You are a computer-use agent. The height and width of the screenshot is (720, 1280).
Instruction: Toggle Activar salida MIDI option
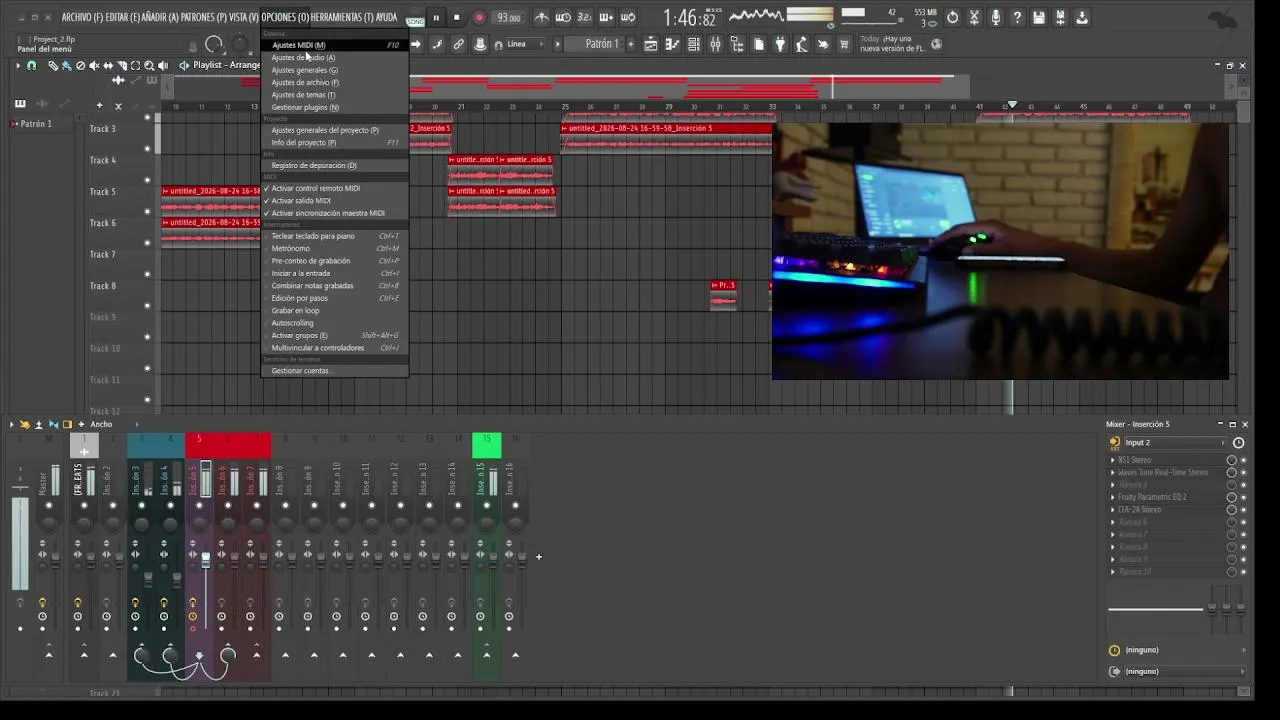pos(335,200)
